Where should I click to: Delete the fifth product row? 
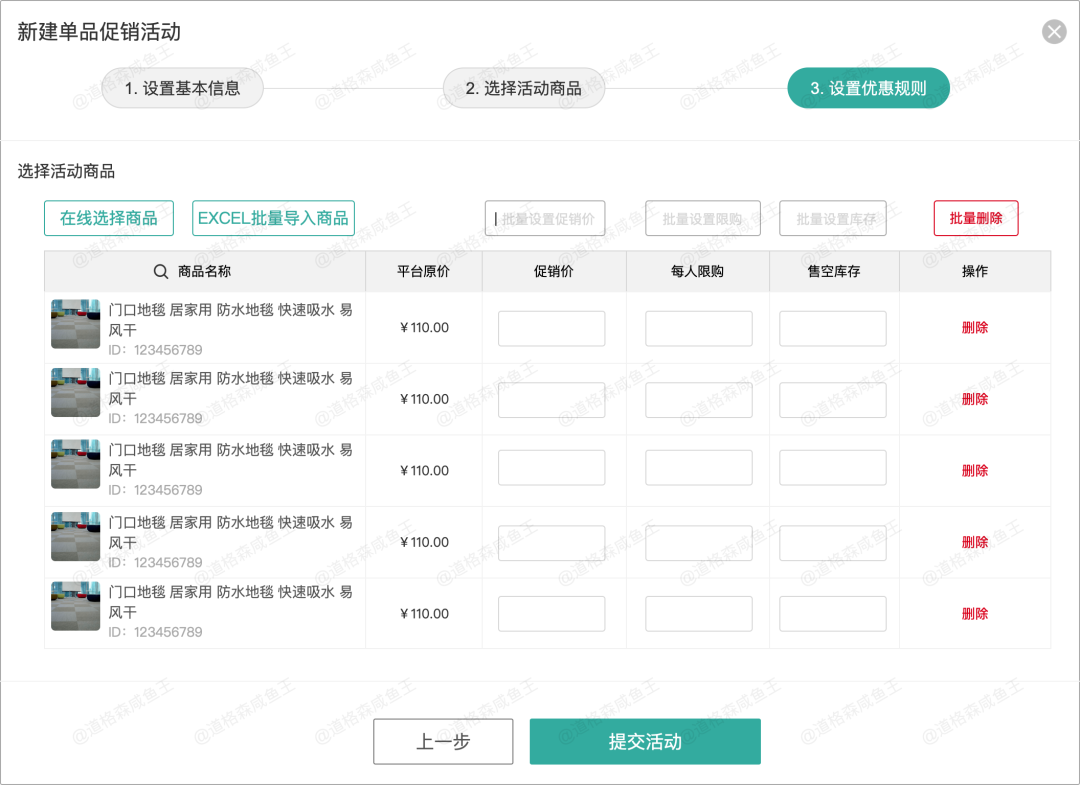pyautogui.click(x=975, y=614)
